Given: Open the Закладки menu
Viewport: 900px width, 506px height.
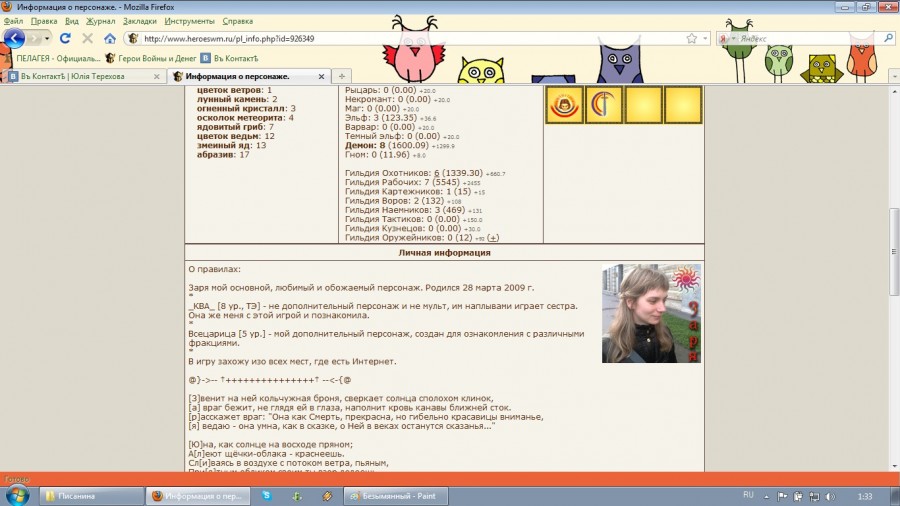Looking at the screenshot, I should click(139, 20).
